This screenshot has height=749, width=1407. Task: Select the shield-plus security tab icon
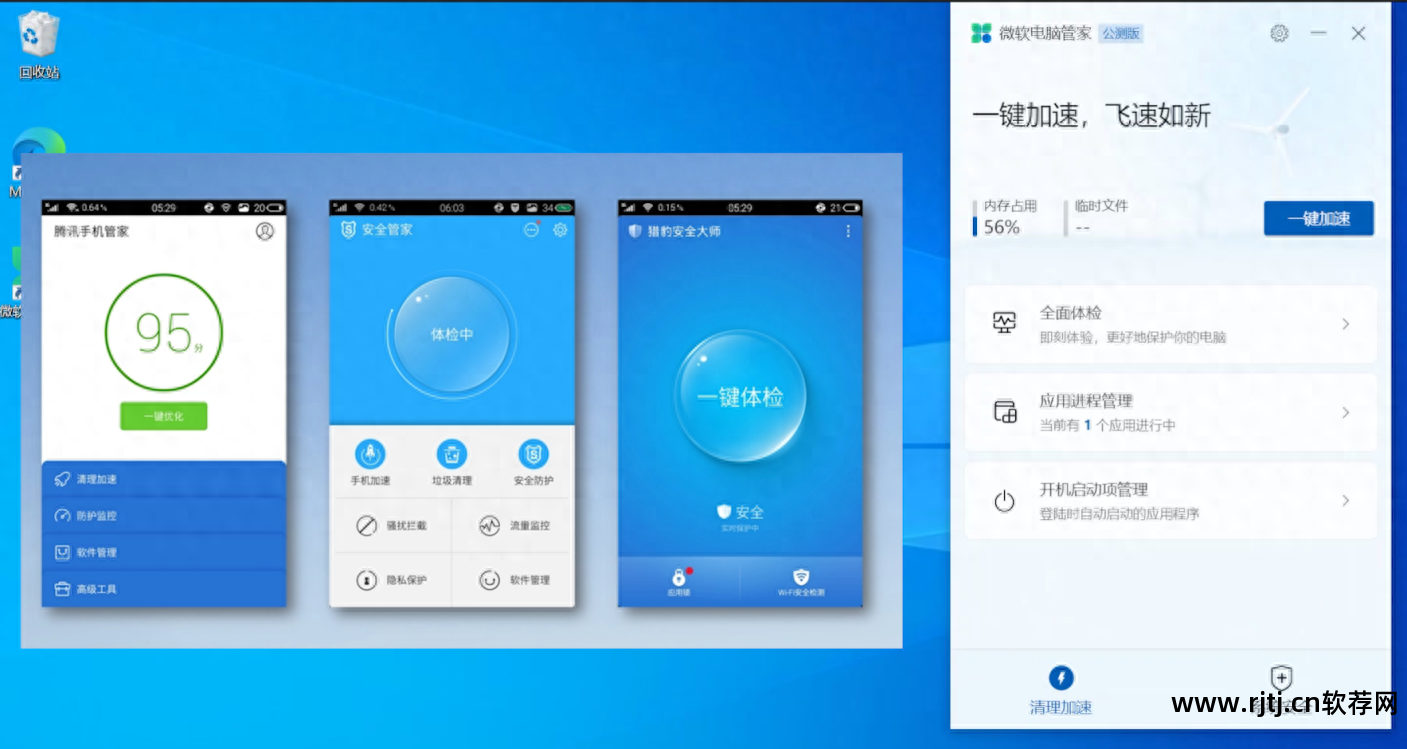pos(1281,677)
